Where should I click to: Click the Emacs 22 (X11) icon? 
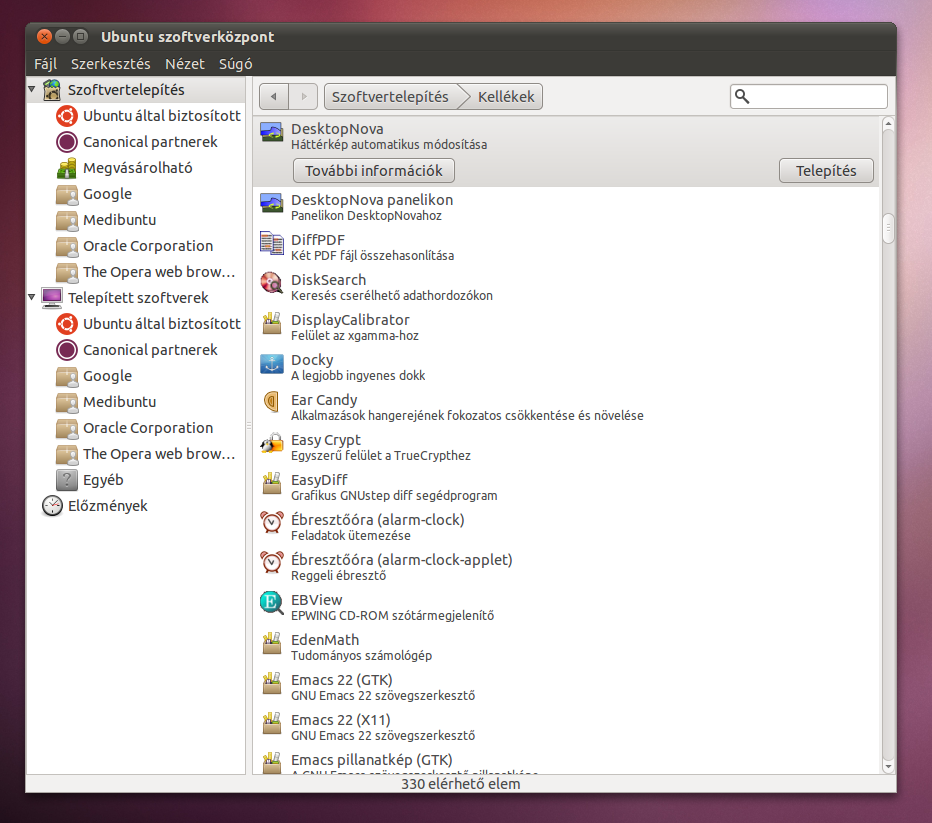click(272, 723)
